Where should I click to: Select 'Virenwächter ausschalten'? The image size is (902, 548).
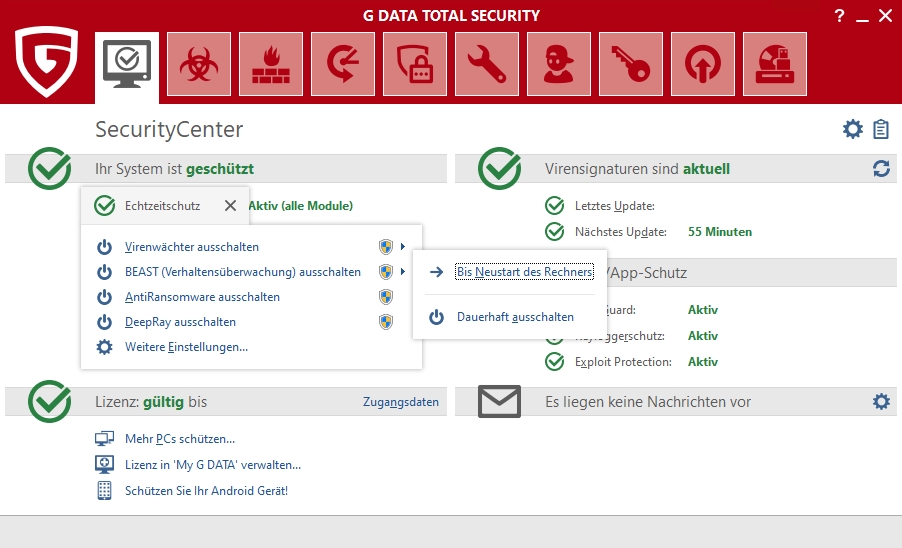pyautogui.click(x=192, y=247)
